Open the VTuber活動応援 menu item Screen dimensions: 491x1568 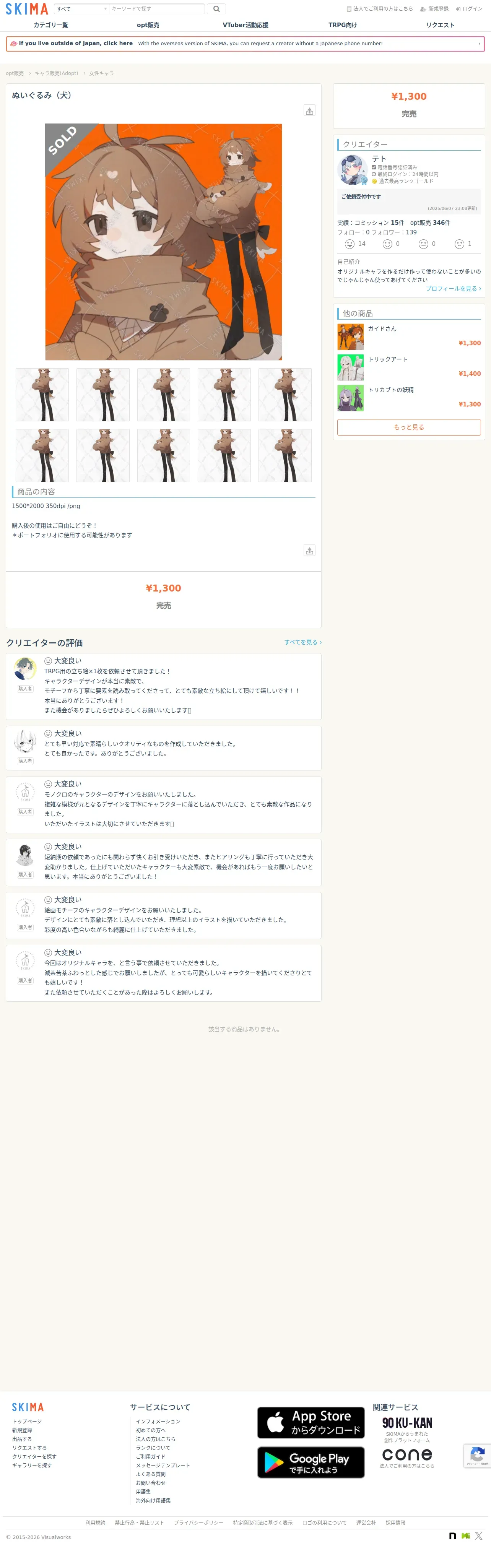pyautogui.click(x=245, y=25)
